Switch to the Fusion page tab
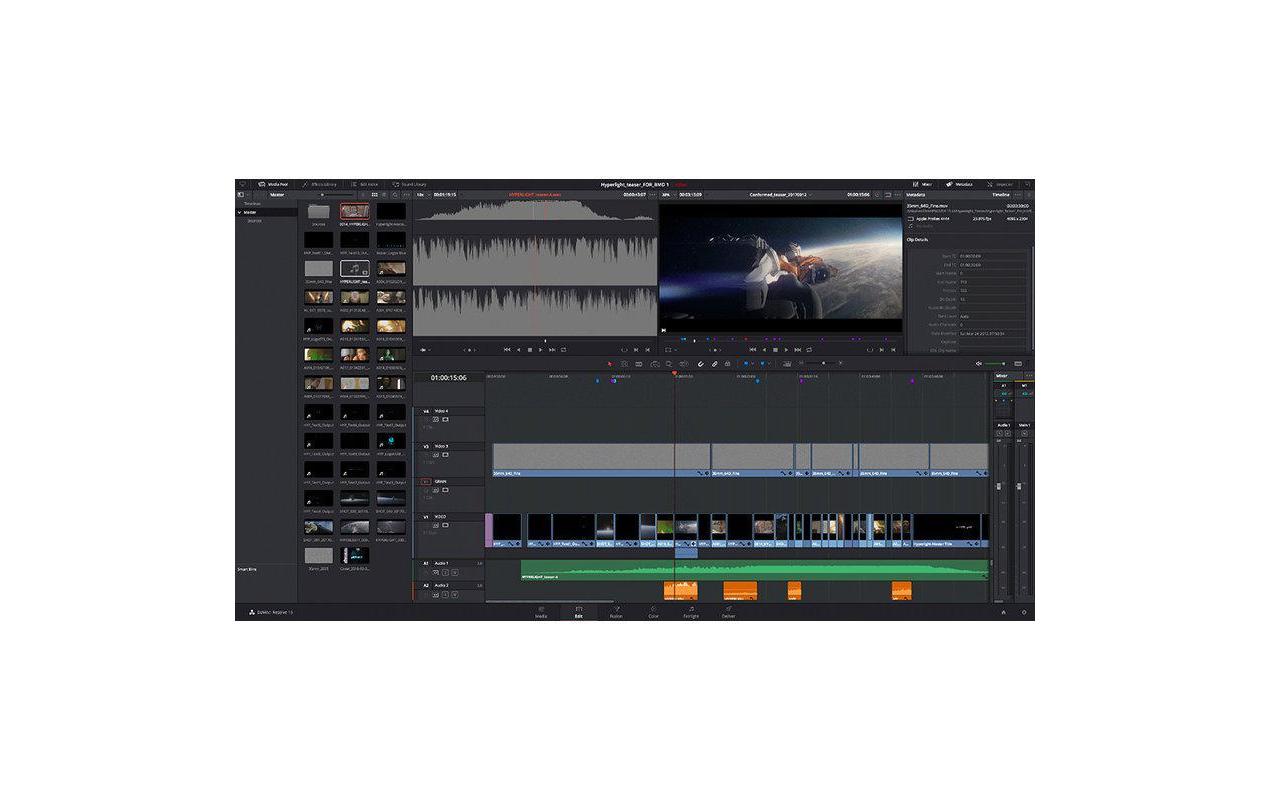This screenshot has height=800, width=1271. (616, 612)
